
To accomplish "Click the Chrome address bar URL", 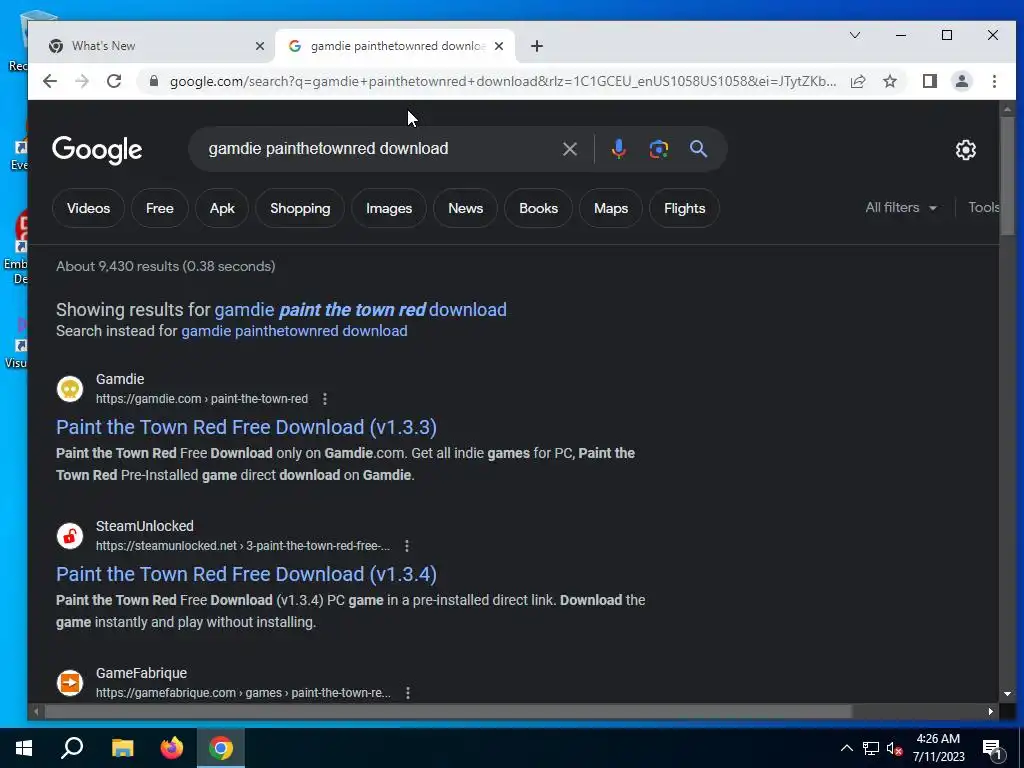I will 503,81.
